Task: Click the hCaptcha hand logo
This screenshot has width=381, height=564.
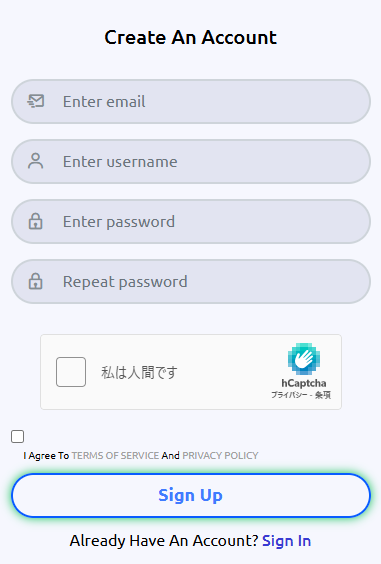Action: pyautogui.click(x=304, y=359)
